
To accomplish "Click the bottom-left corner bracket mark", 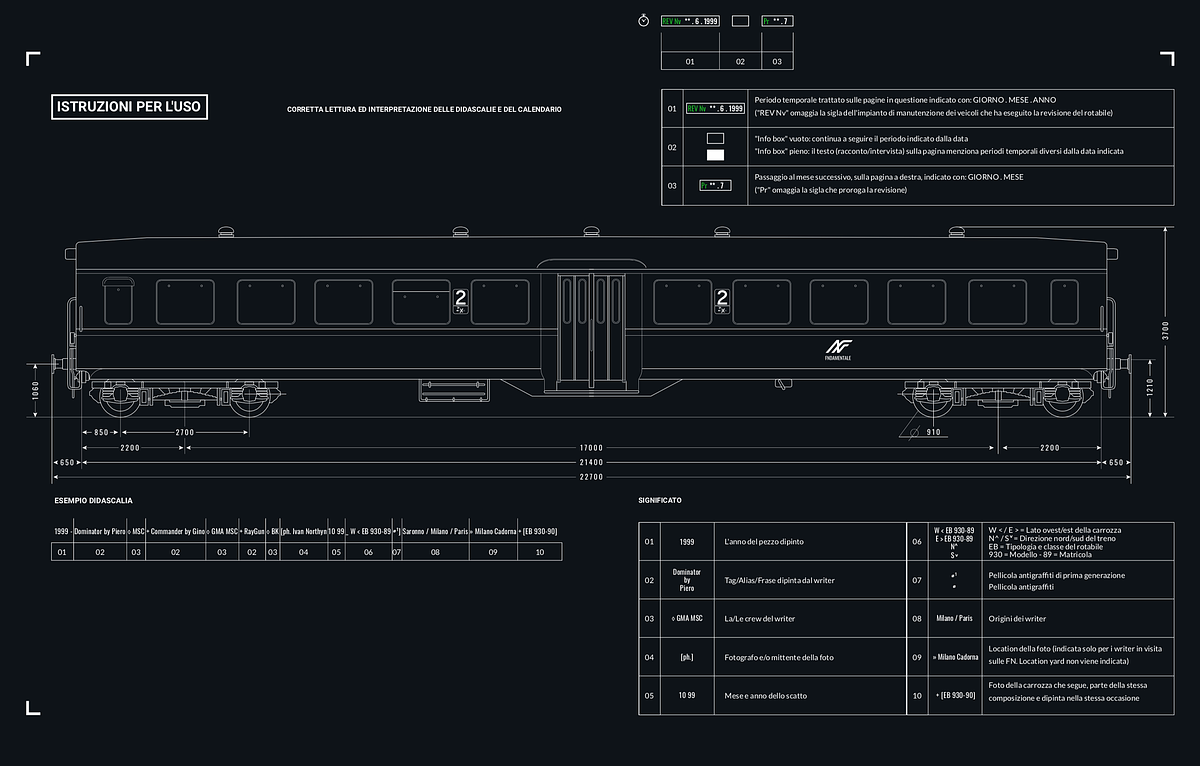I will click(33, 708).
